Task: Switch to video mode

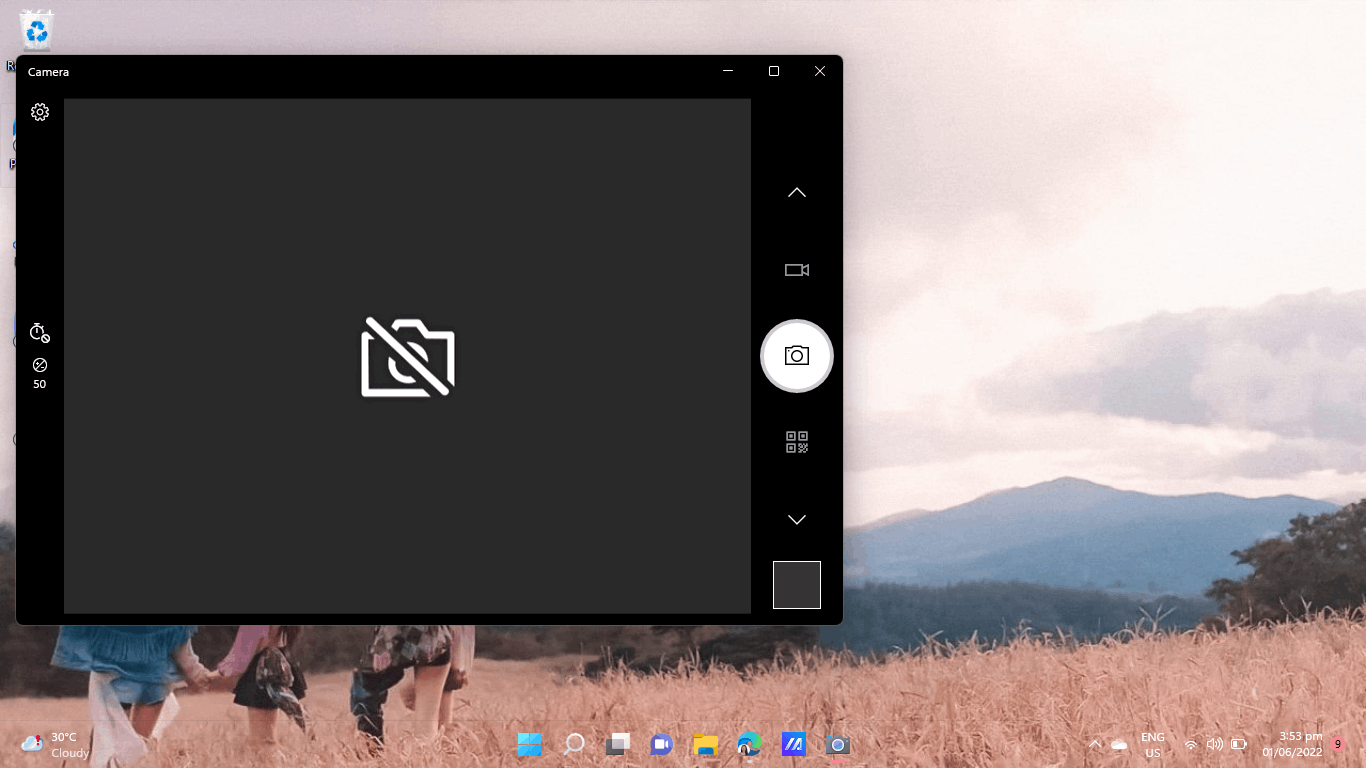Action: pos(796,269)
